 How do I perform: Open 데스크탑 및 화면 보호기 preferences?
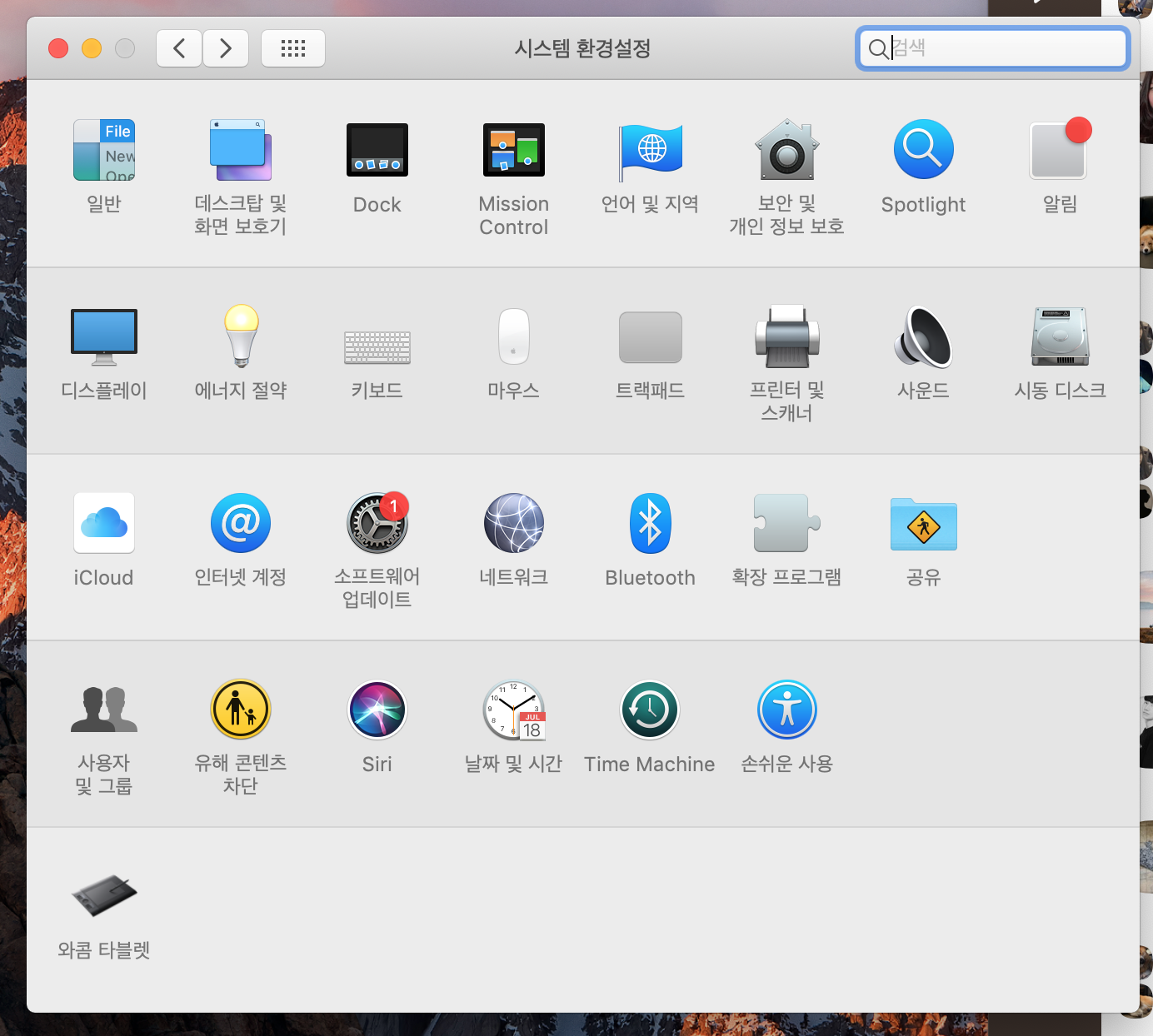pos(241,151)
